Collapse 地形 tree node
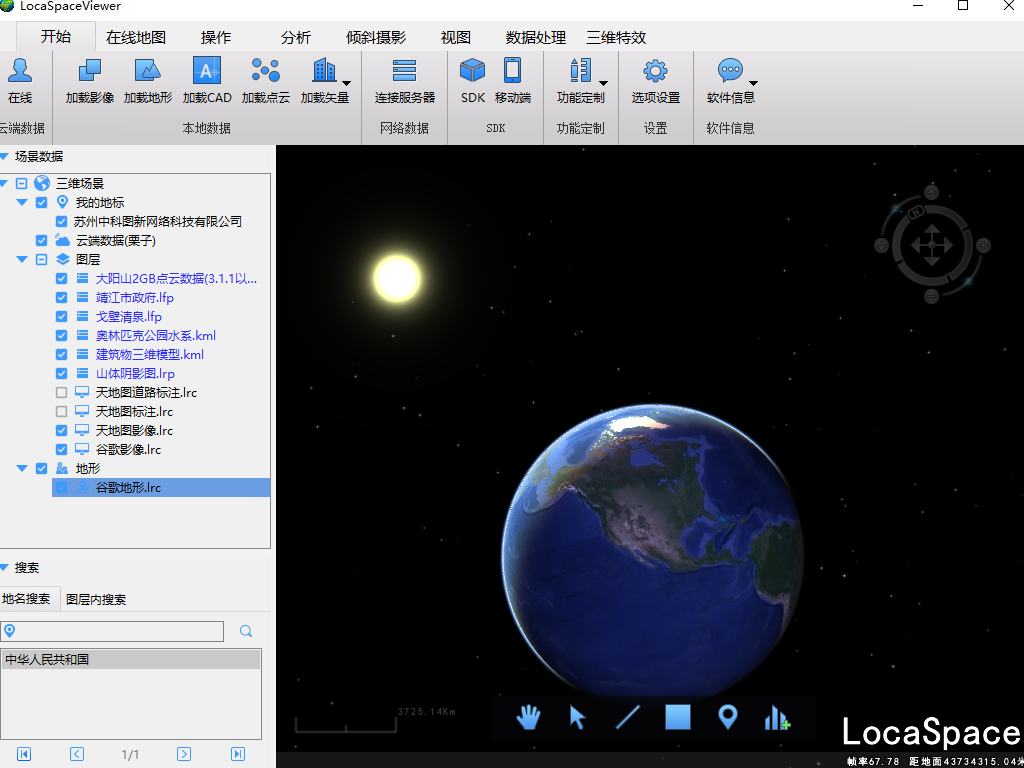This screenshot has width=1024, height=768. click(22, 468)
